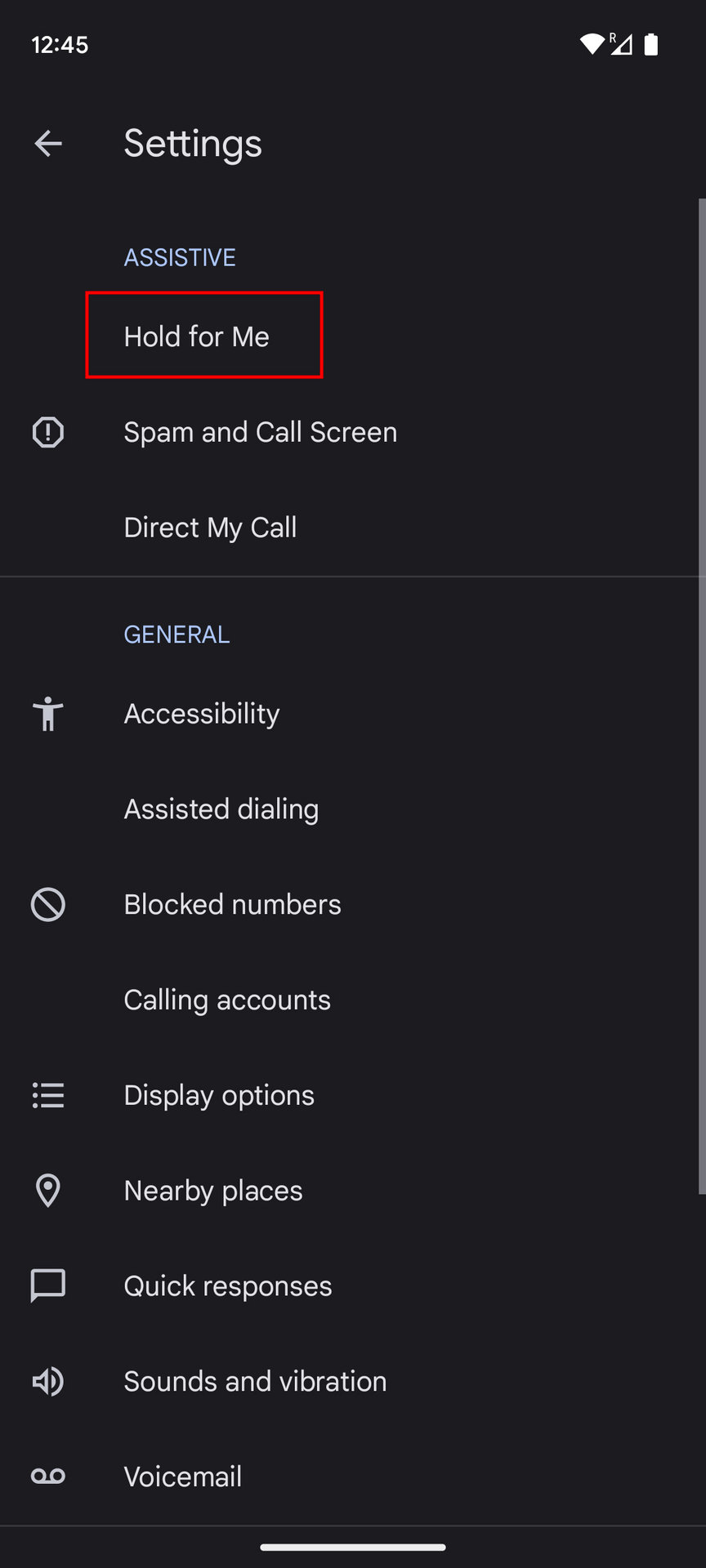The image size is (706, 1568).
Task: Tap the Voicemail tape icon
Action: [48, 1477]
